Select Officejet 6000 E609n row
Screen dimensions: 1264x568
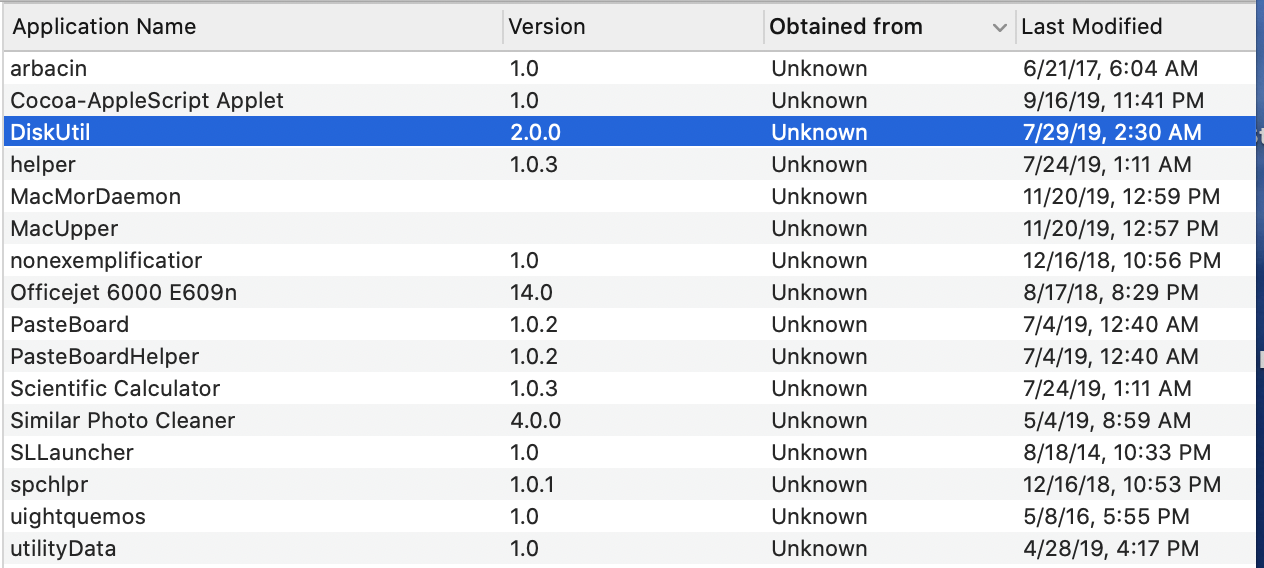click(124, 293)
